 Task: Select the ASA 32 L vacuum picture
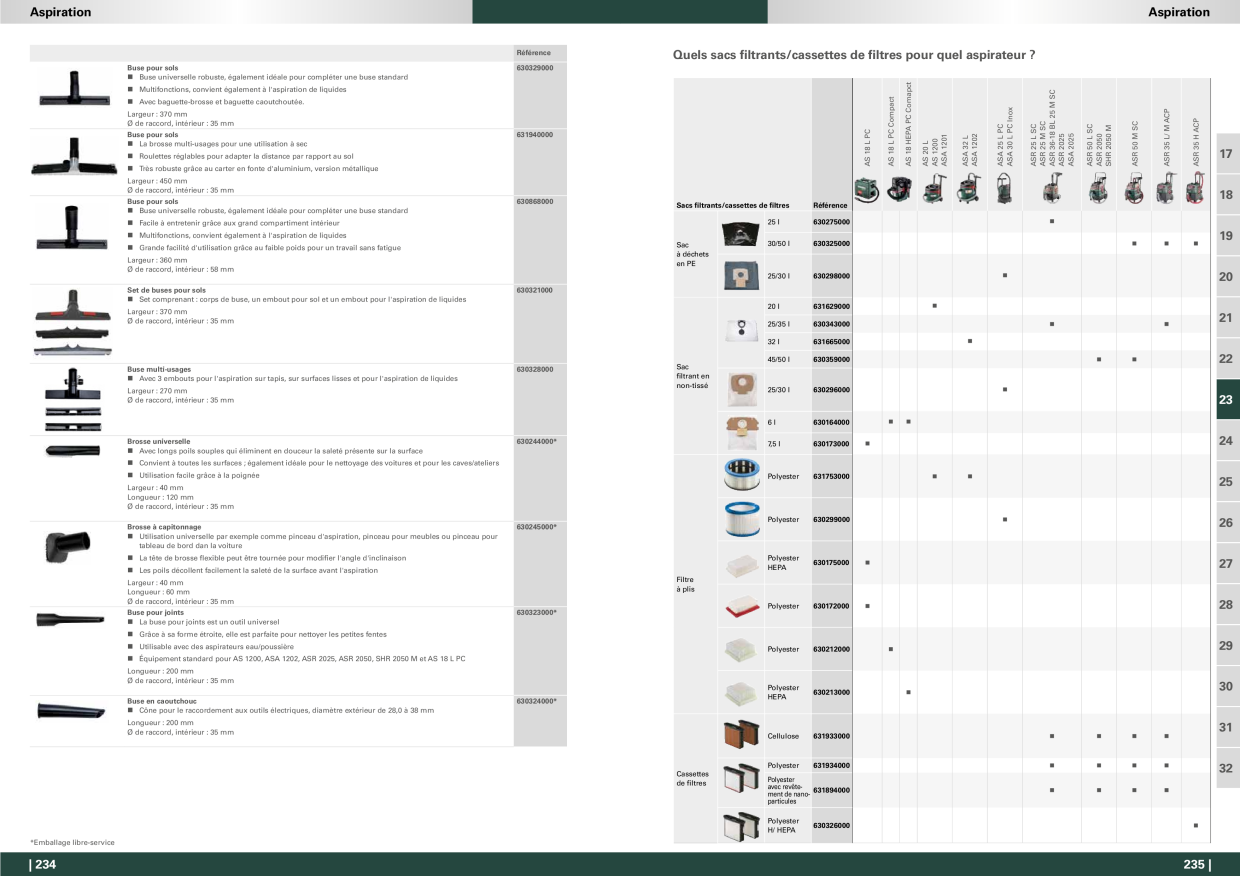969,188
